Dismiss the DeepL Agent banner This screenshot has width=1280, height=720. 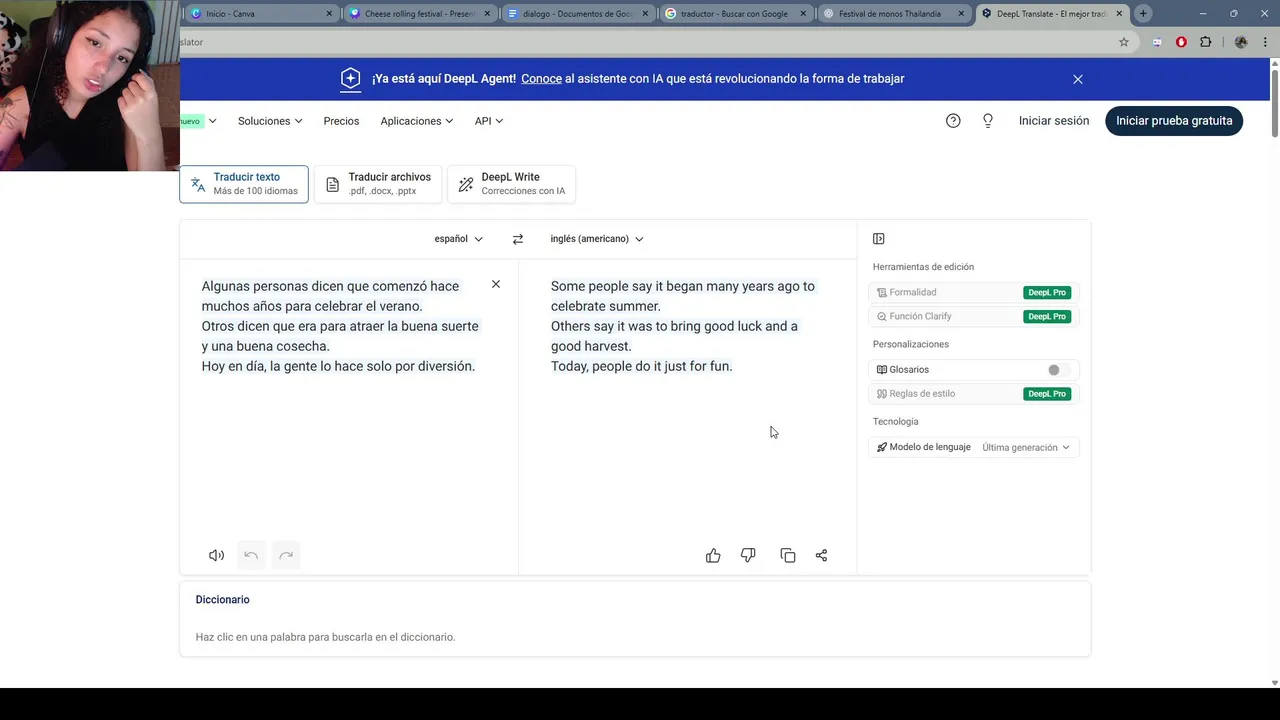(1078, 79)
